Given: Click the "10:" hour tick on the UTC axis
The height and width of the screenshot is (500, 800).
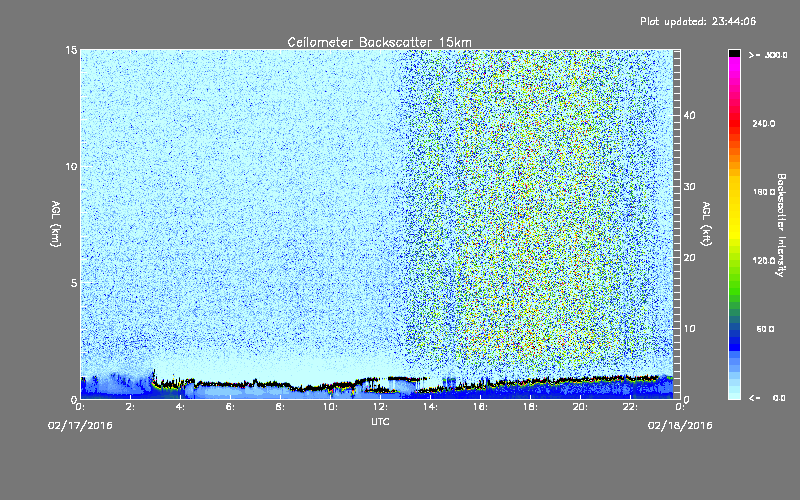Looking at the screenshot, I should [330, 407].
